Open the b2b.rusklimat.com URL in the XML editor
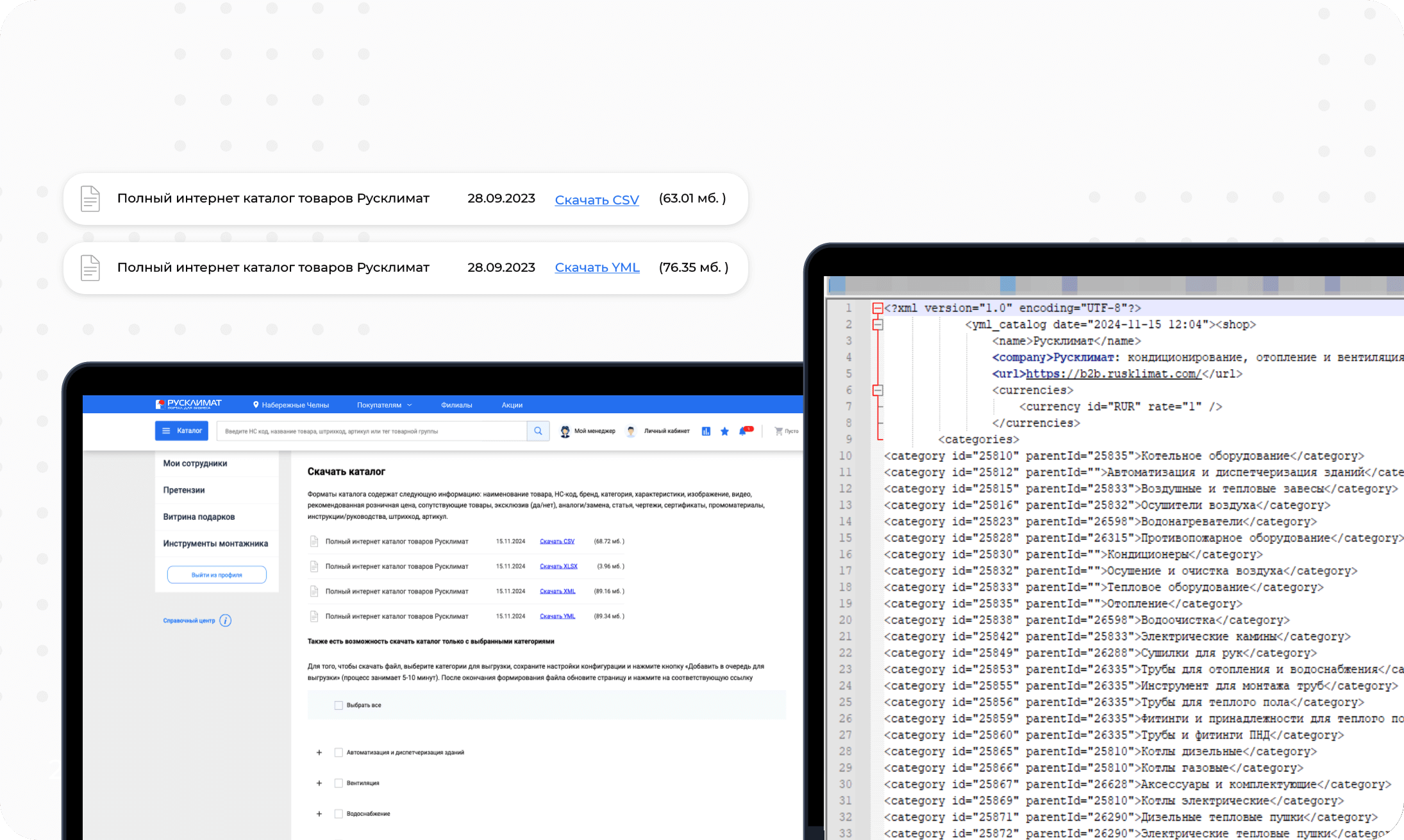This screenshot has height=840, width=1404. coord(1114,374)
